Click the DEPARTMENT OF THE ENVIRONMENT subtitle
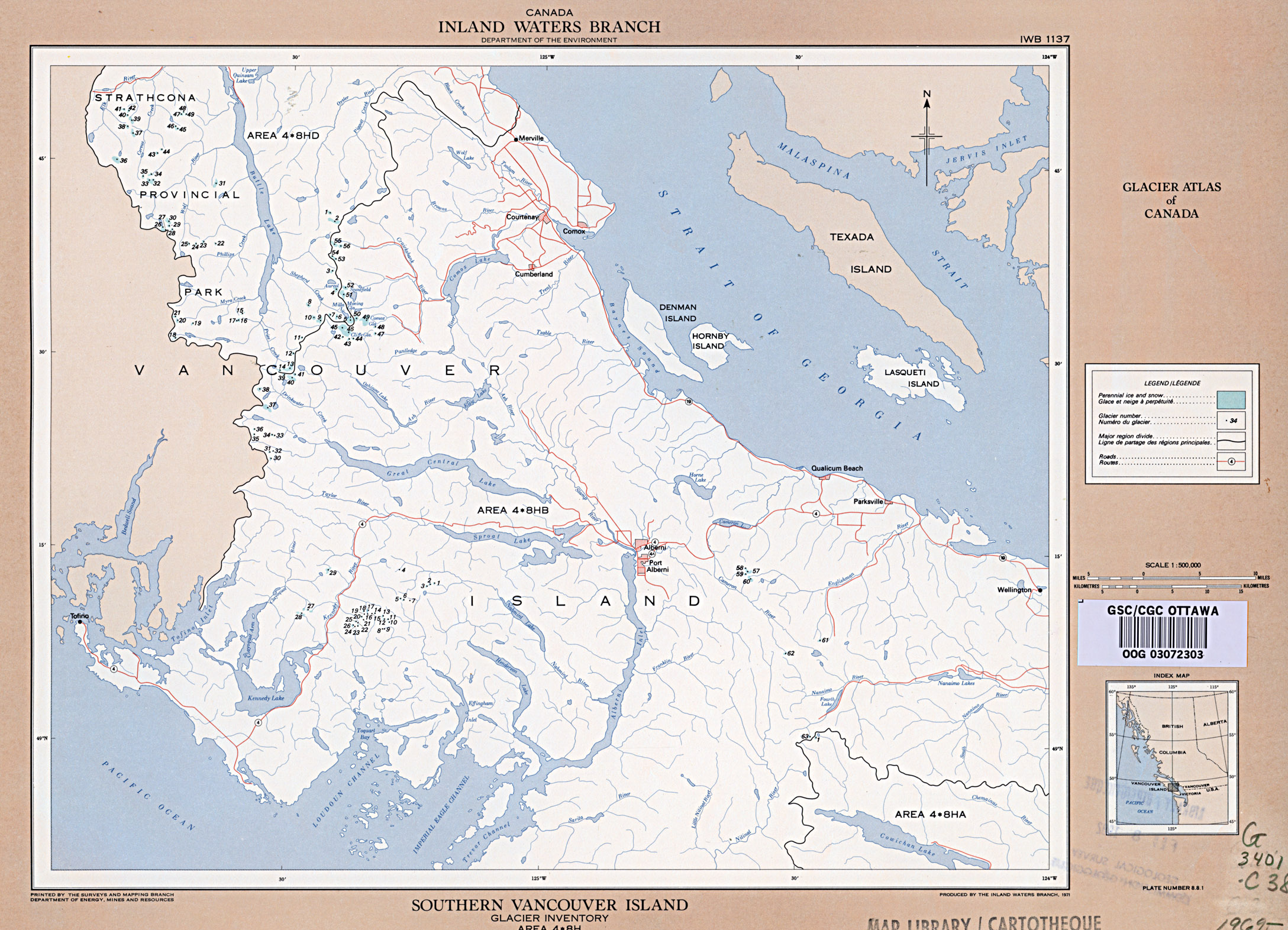The image size is (1288, 930). 549,40
